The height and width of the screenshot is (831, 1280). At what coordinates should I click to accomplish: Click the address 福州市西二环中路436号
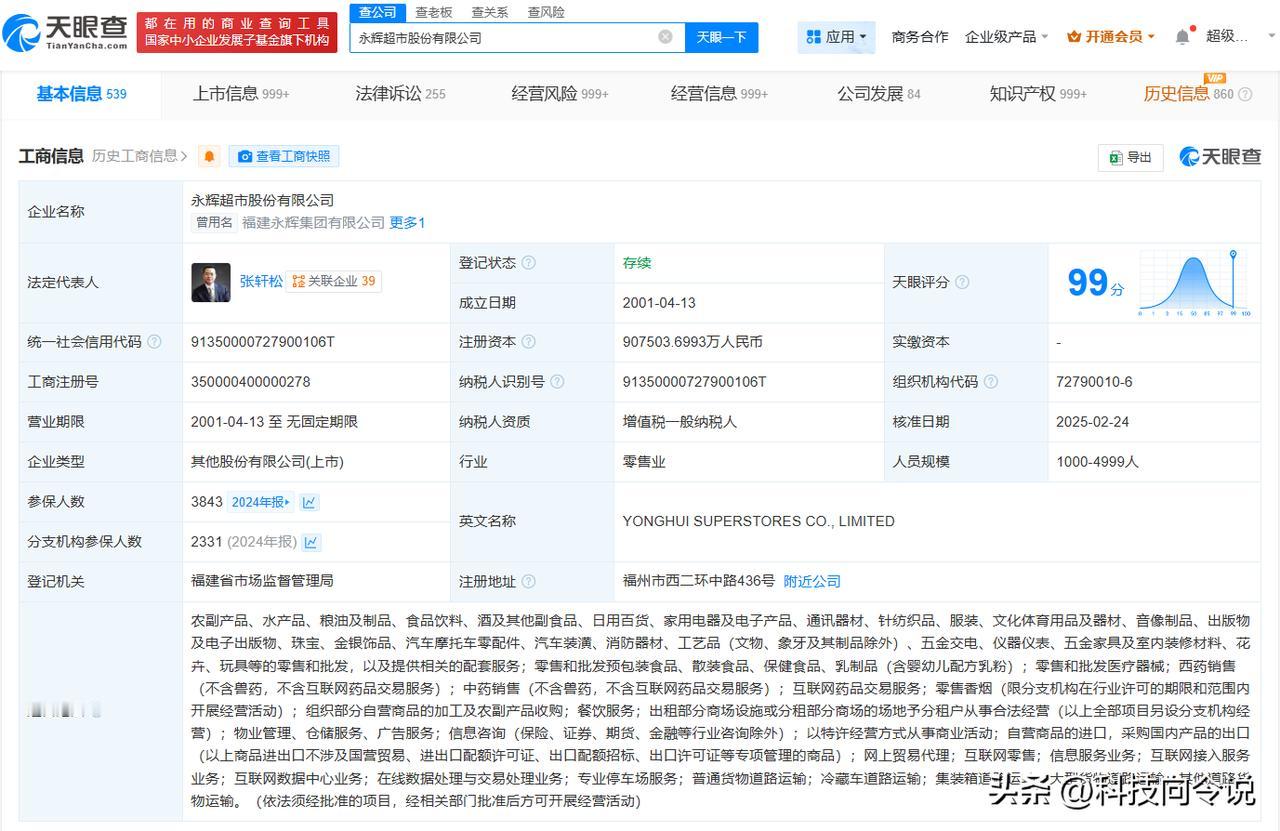point(698,581)
